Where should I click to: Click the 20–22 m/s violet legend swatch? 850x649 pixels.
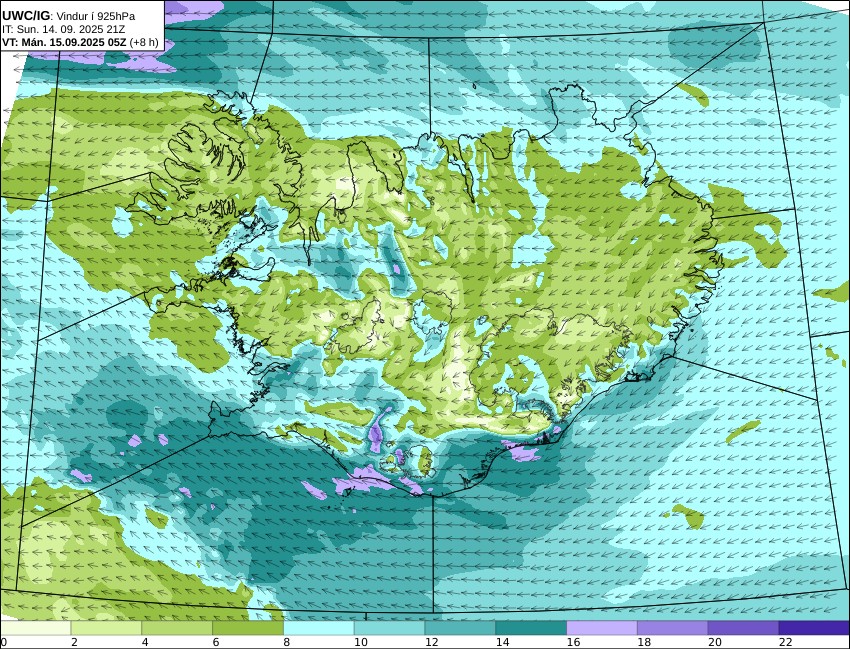[743, 628]
